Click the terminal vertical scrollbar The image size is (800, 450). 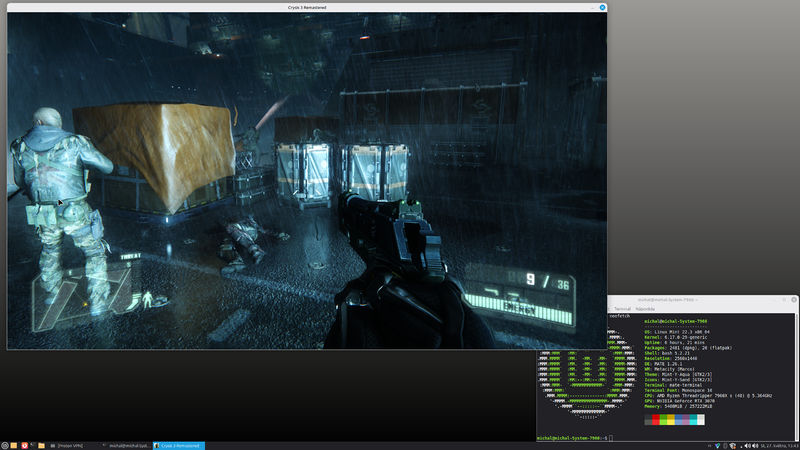coord(796,377)
